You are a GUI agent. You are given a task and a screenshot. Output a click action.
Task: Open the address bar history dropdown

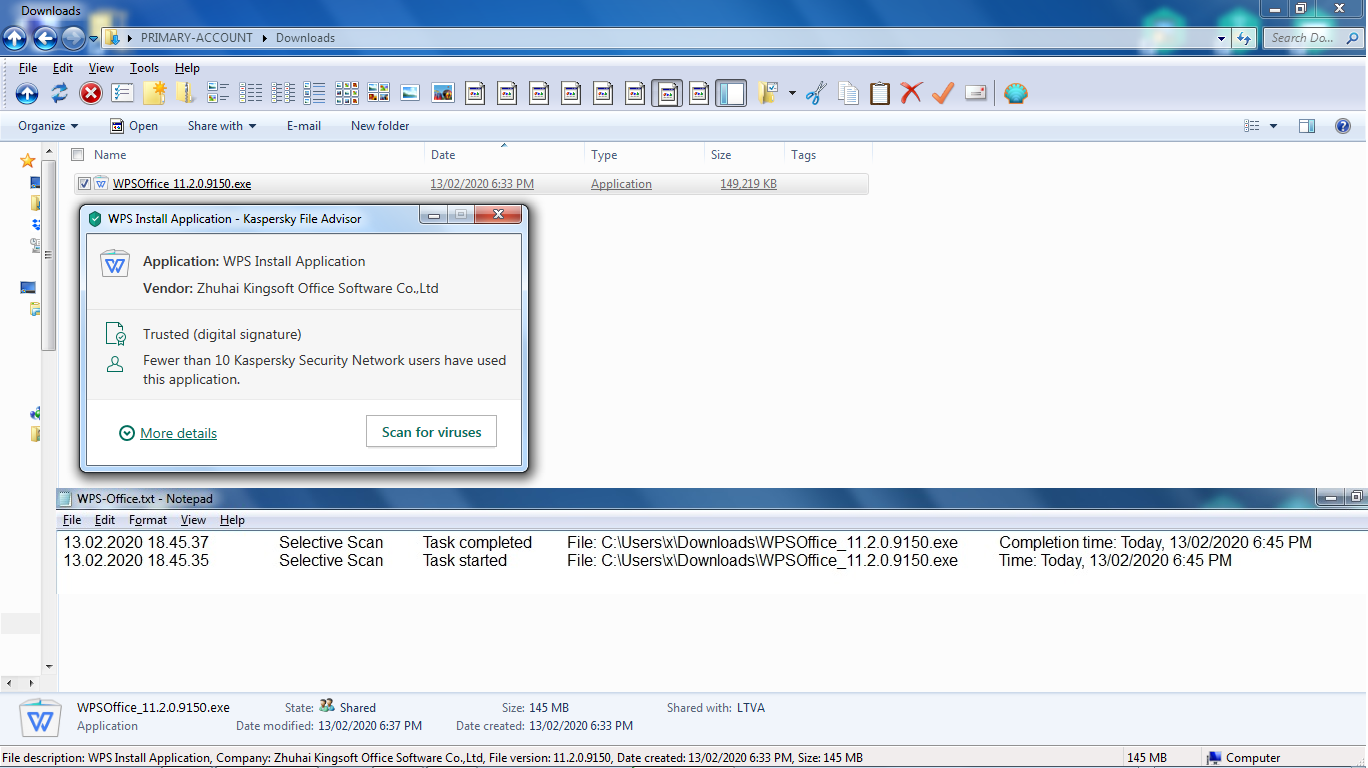click(x=1222, y=38)
